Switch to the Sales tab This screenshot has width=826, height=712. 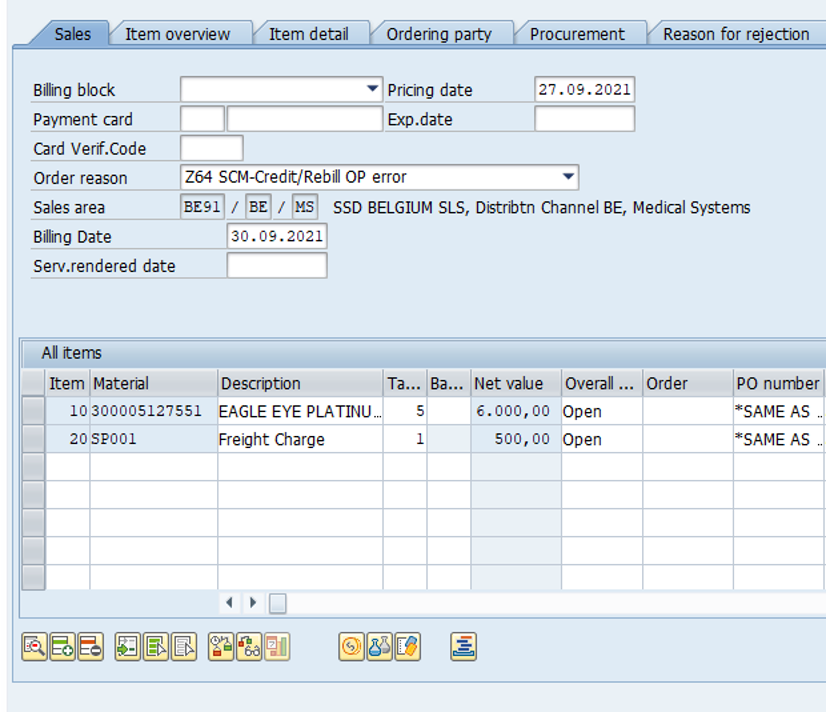pos(73,34)
